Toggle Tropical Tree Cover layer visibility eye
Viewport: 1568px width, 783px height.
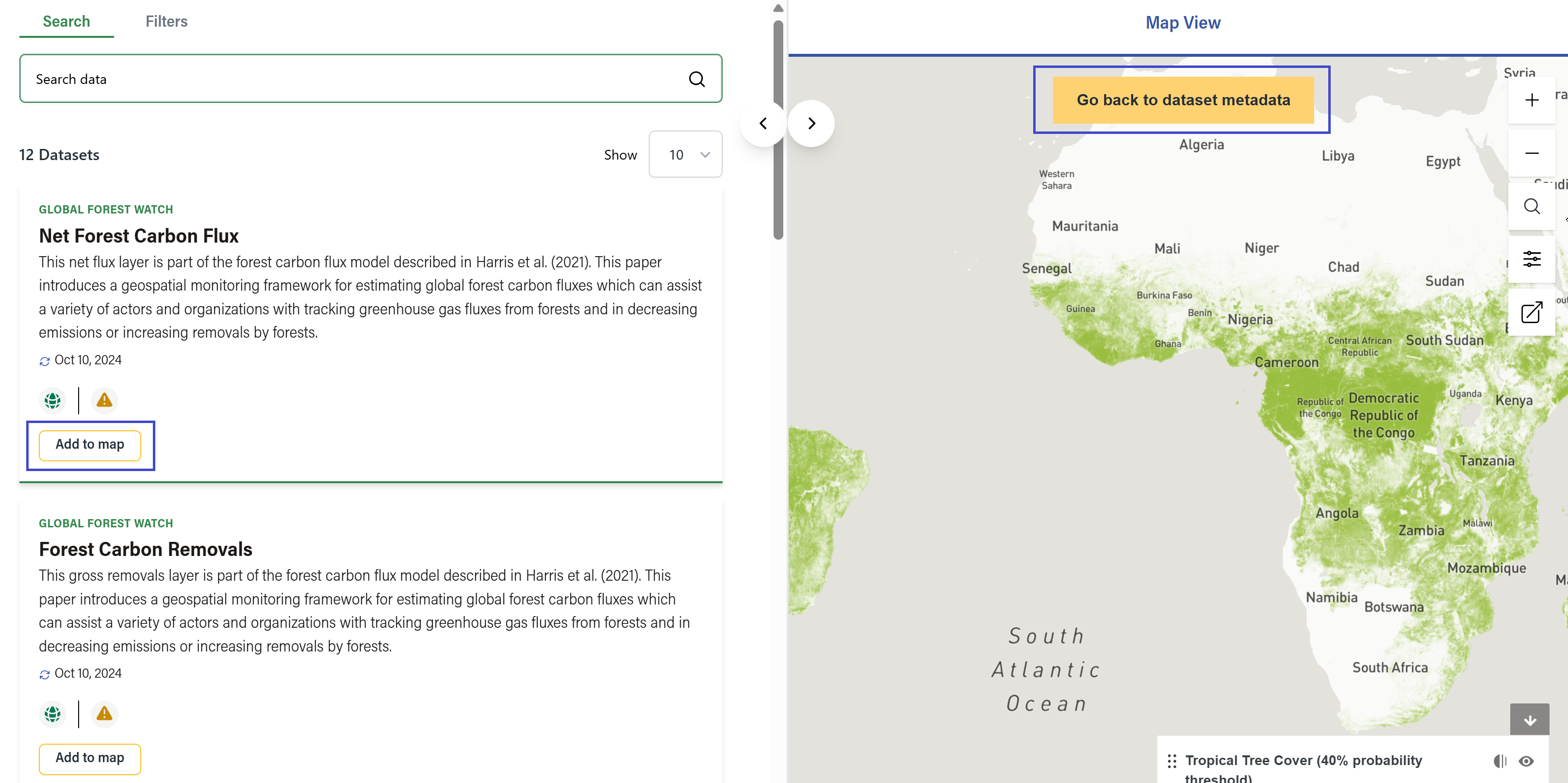(x=1525, y=761)
